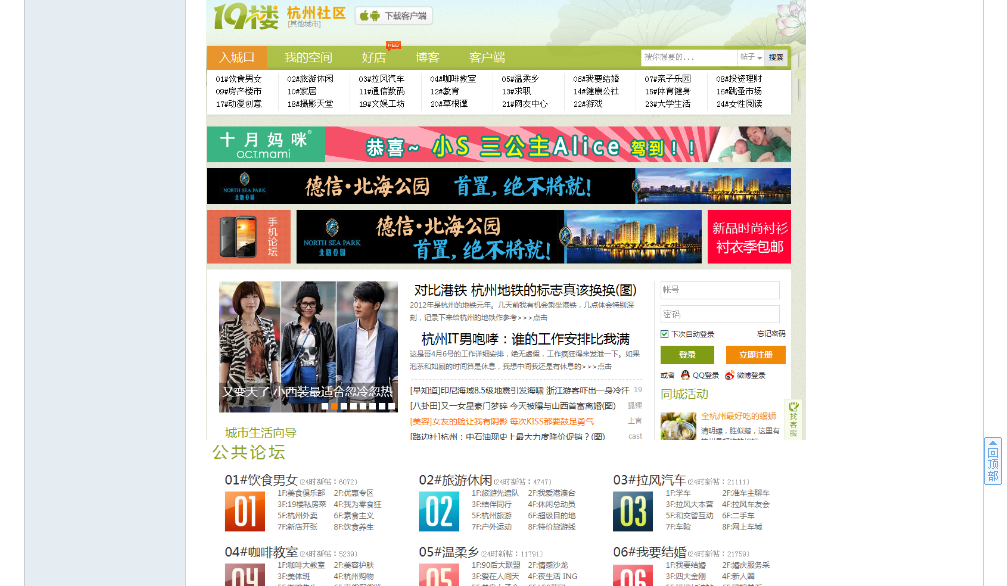Expand the 帖子 search type dropdown
This screenshot has height=586, width=1007.
point(750,57)
